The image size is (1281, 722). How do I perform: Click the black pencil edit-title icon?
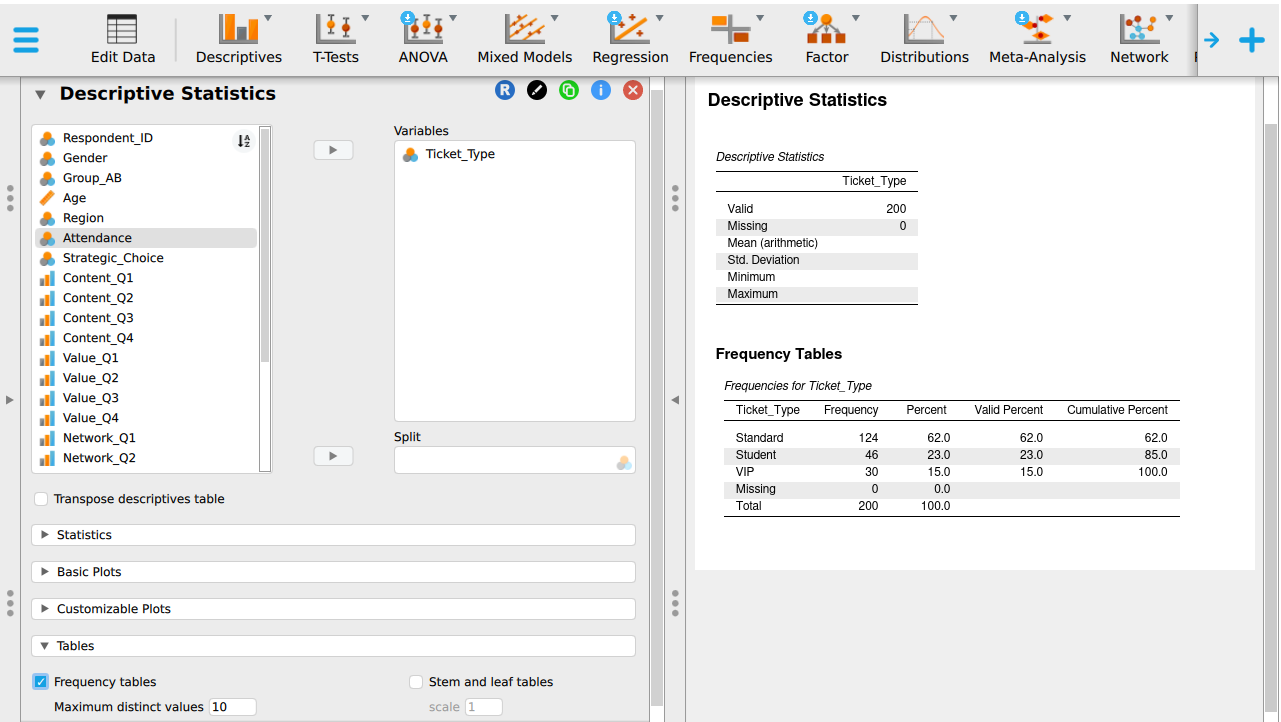point(537,90)
